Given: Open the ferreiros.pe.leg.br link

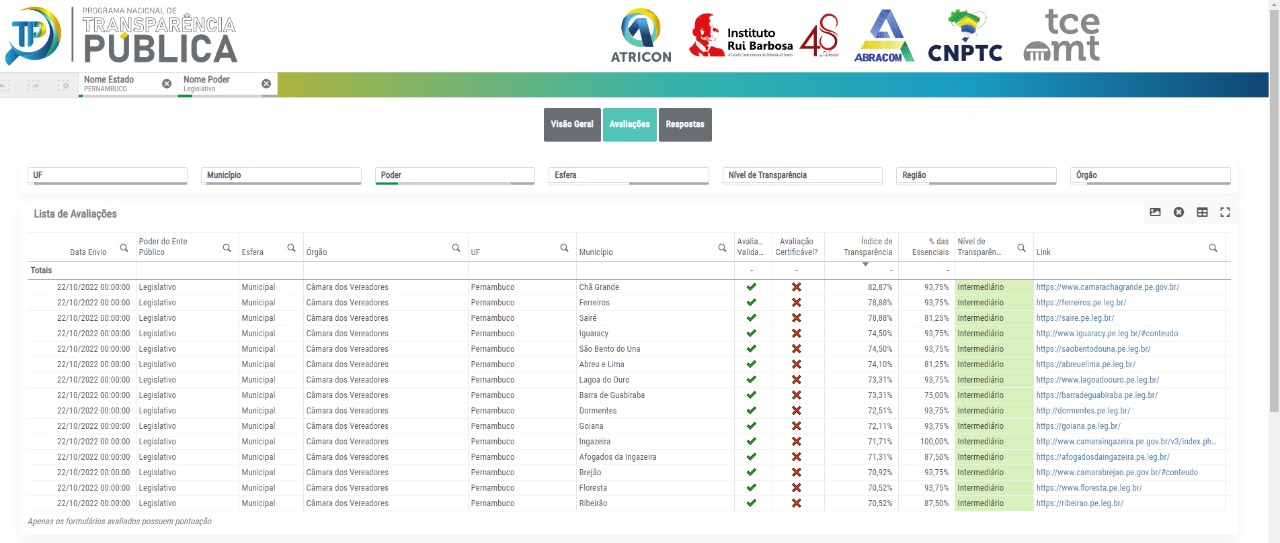Looking at the screenshot, I should (1081, 302).
